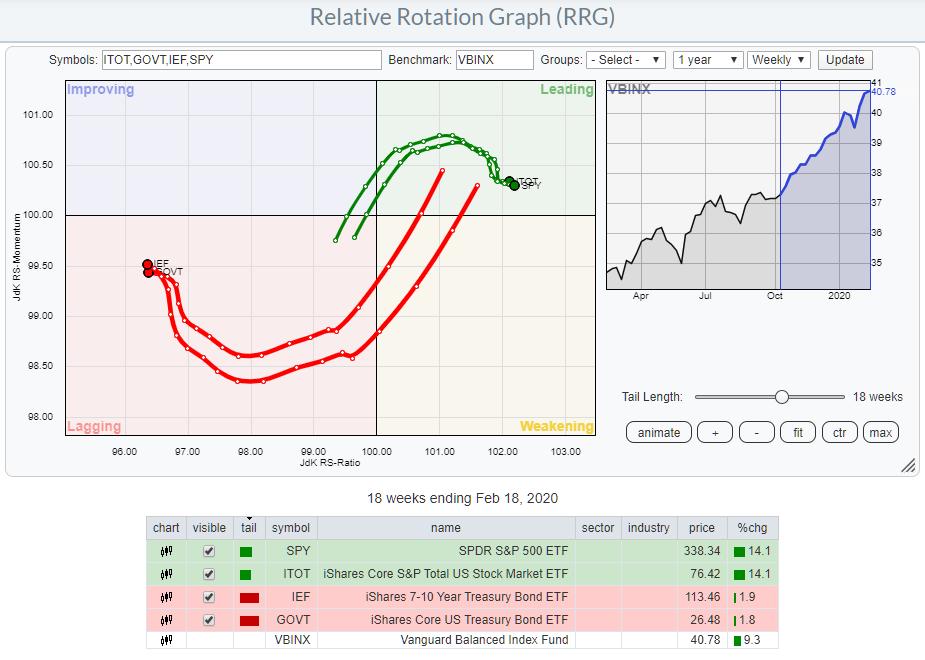Click the Benchmark input field
Screen dimensions: 925x660
(x=494, y=60)
